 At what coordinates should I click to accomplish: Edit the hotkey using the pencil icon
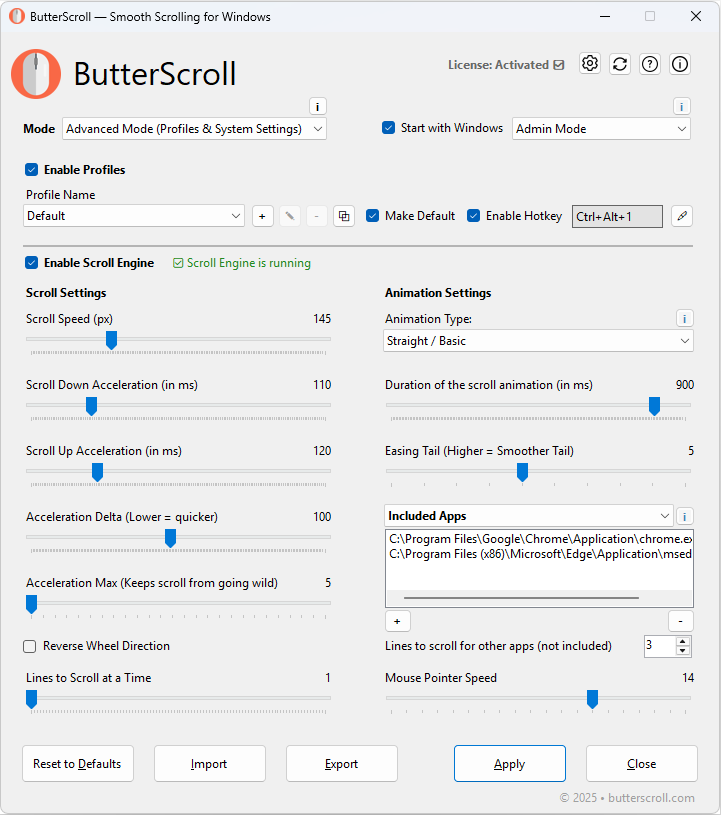tap(681, 216)
